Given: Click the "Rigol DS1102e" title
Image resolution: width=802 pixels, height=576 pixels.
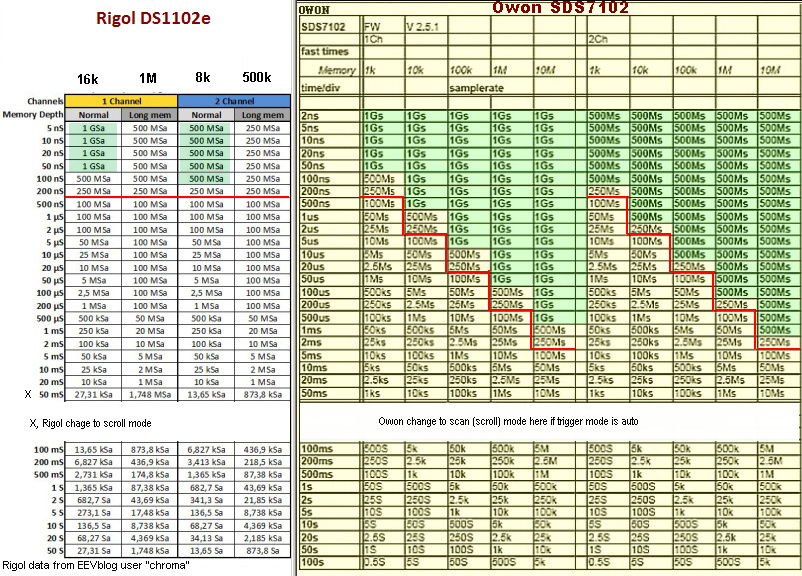Looking at the screenshot, I should pyautogui.click(x=153, y=18).
